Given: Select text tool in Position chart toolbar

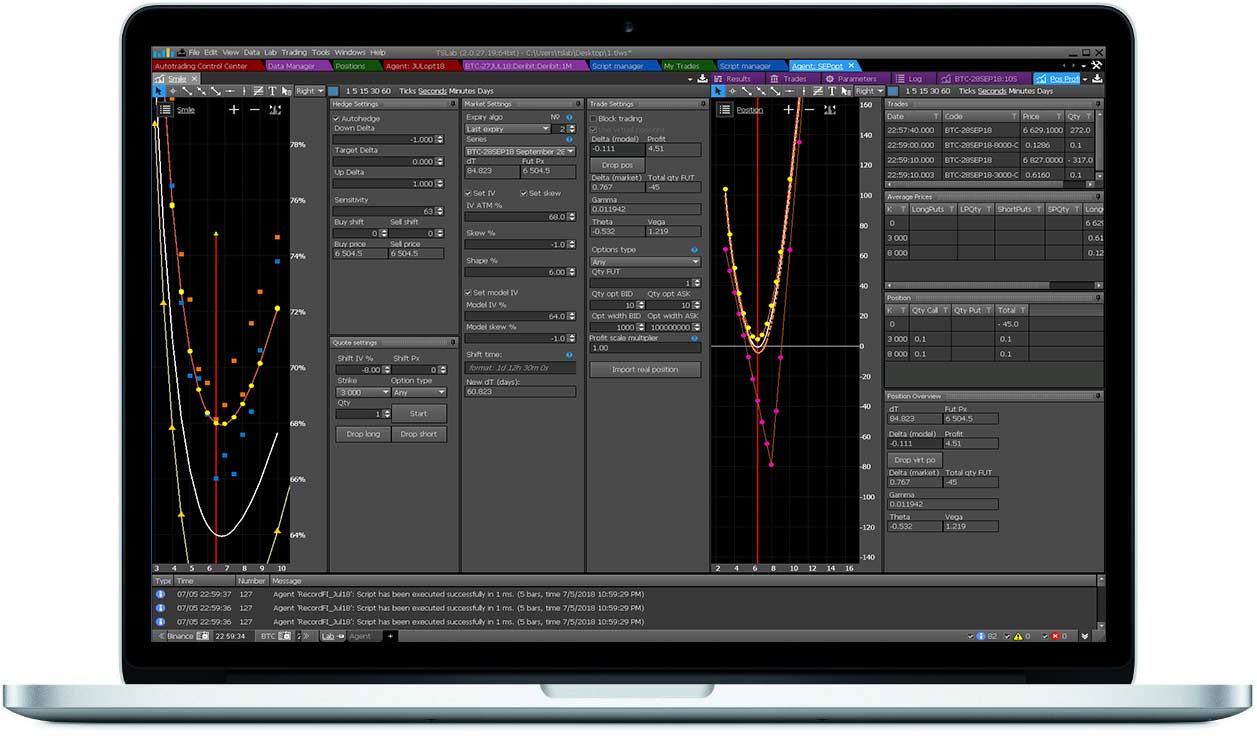Looking at the screenshot, I should tap(831, 91).
